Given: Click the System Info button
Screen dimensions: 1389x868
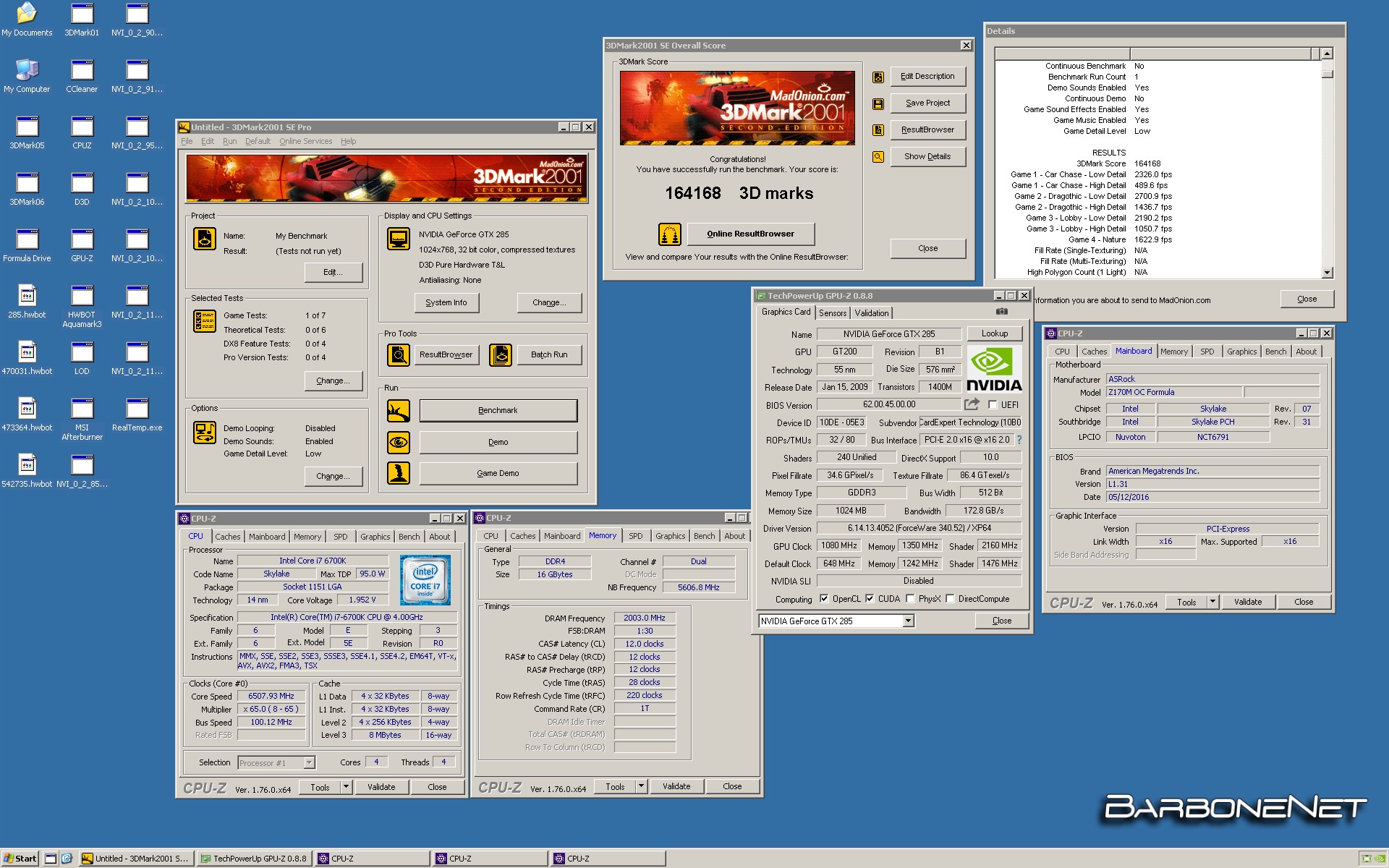Looking at the screenshot, I should 446,303.
